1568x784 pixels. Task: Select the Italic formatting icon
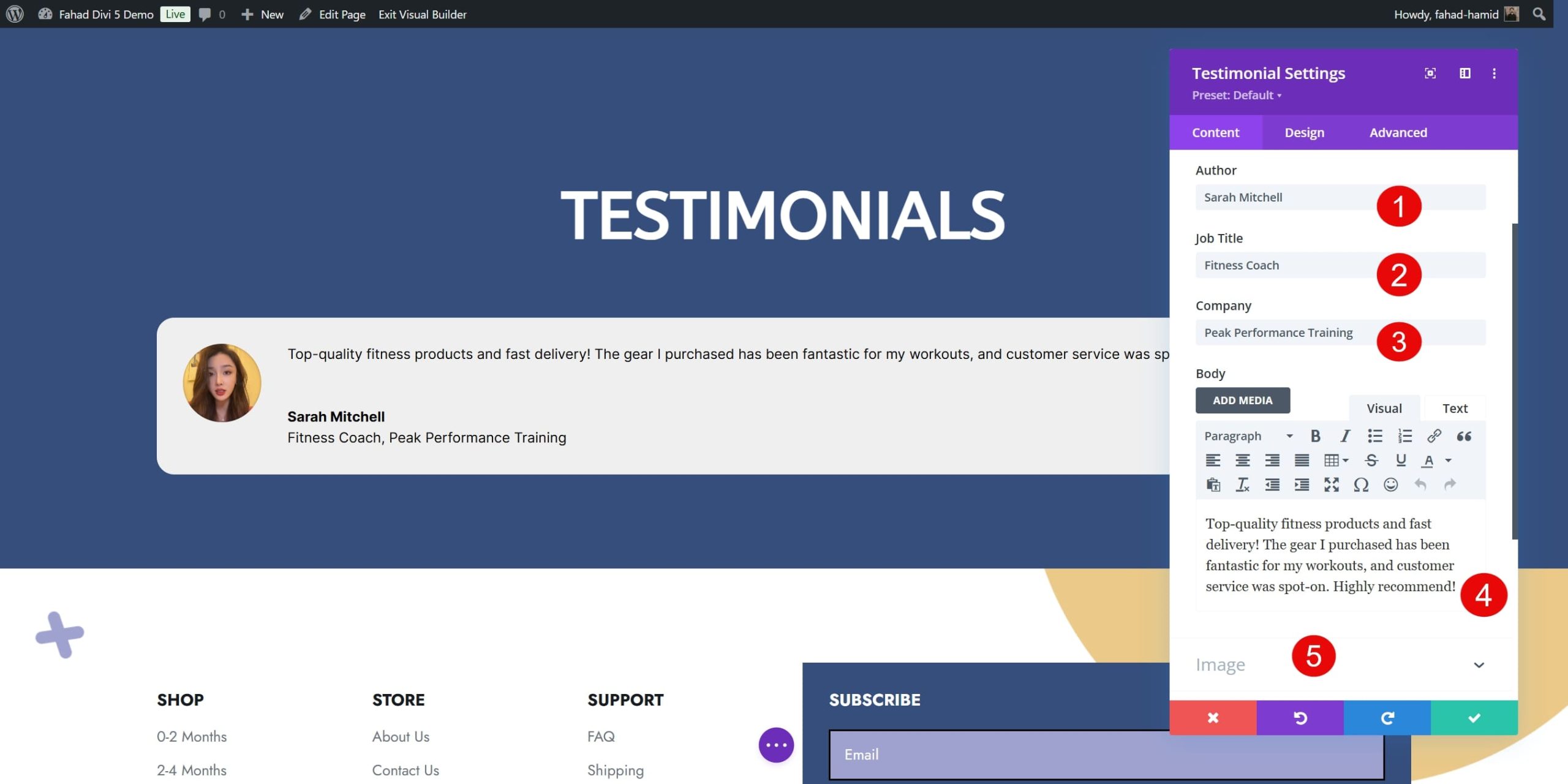[1345, 434]
